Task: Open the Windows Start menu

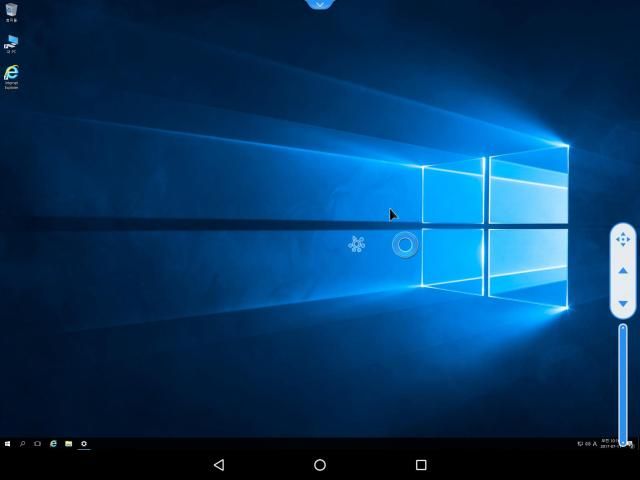Action: pyautogui.click(x=7, y=443)
